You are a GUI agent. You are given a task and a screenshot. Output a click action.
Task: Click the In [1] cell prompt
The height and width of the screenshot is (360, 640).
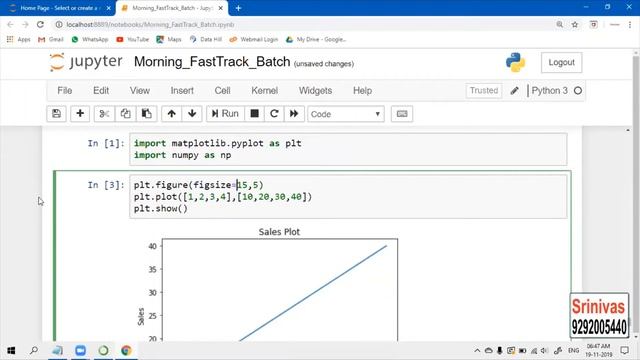point(106,143)
